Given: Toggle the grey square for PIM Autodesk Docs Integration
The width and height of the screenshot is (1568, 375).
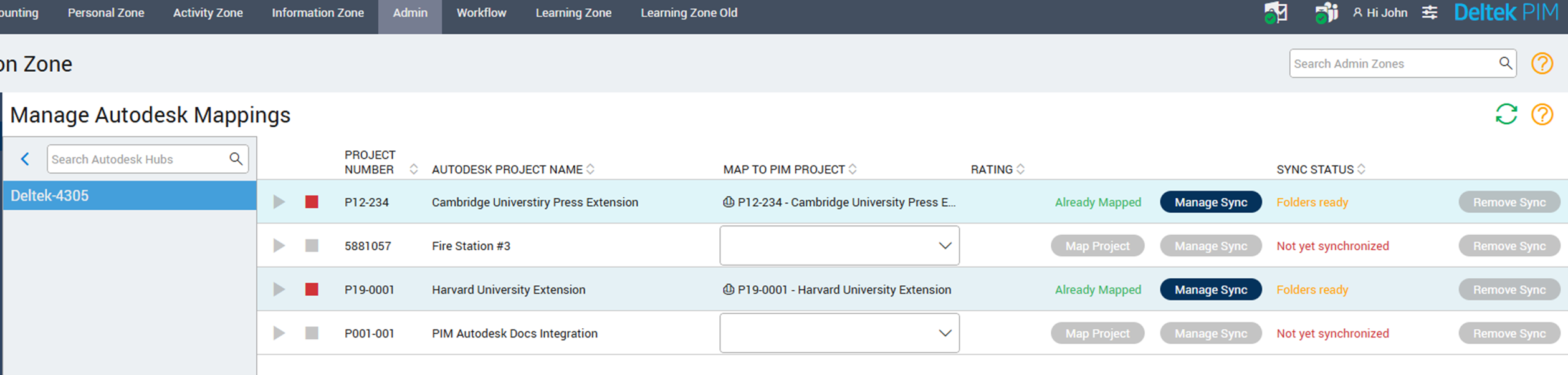Looking at the screenshot, I should click(x=312, y=333).
